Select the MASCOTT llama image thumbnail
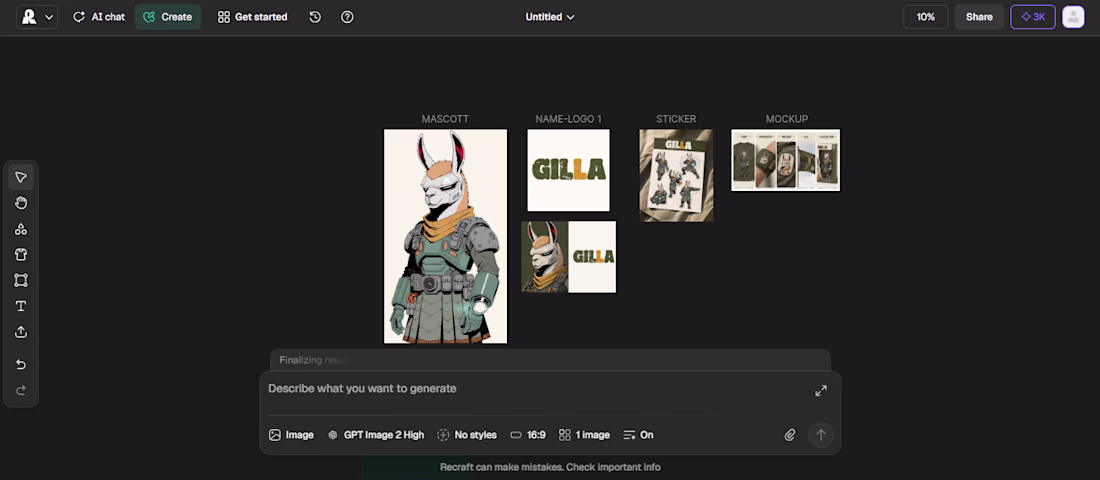Viewport: 1100px width, 480px height. [x=445, y=236]
